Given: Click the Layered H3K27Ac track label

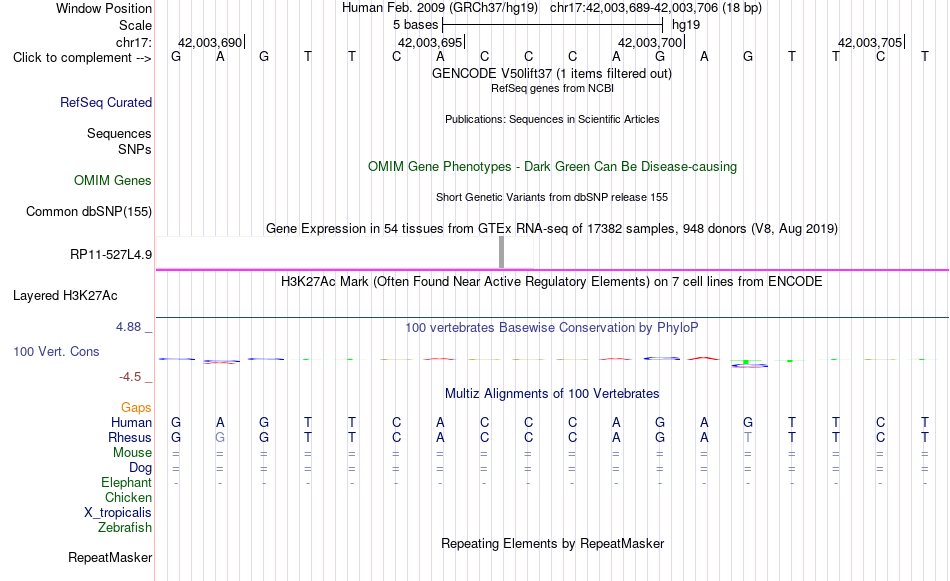Looking at the screenshot, I should [65, 296].
